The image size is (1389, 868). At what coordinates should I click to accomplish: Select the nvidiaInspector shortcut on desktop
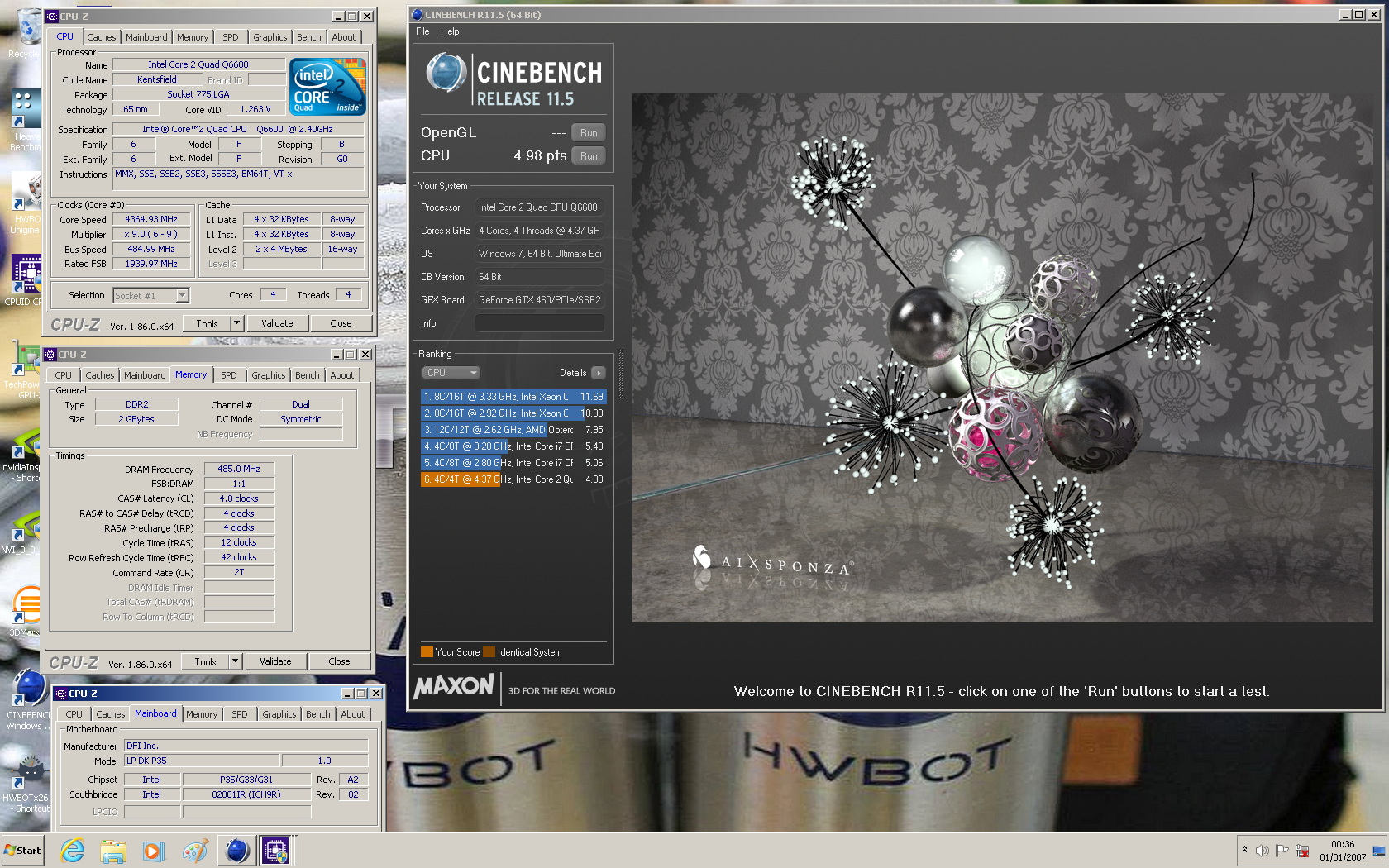coord(23,455)
